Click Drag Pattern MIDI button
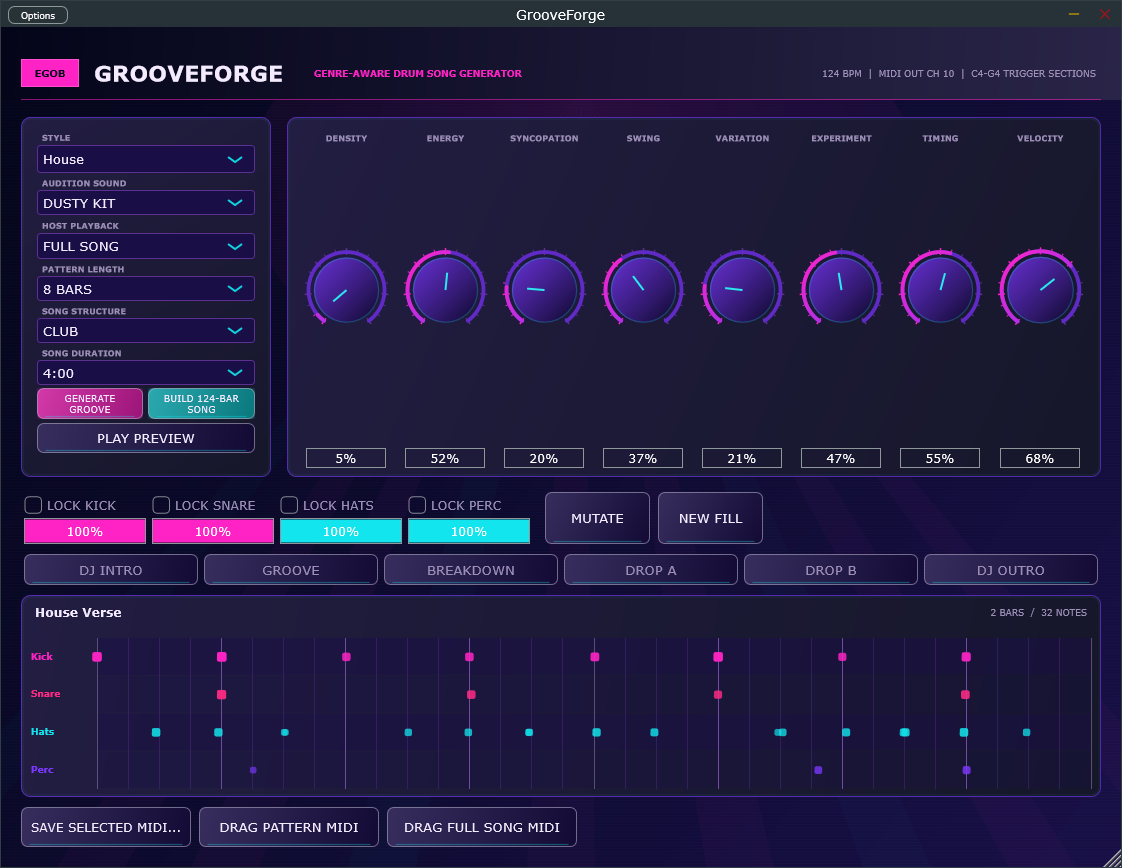The image size is (1122, 868). tap(289, 827)
